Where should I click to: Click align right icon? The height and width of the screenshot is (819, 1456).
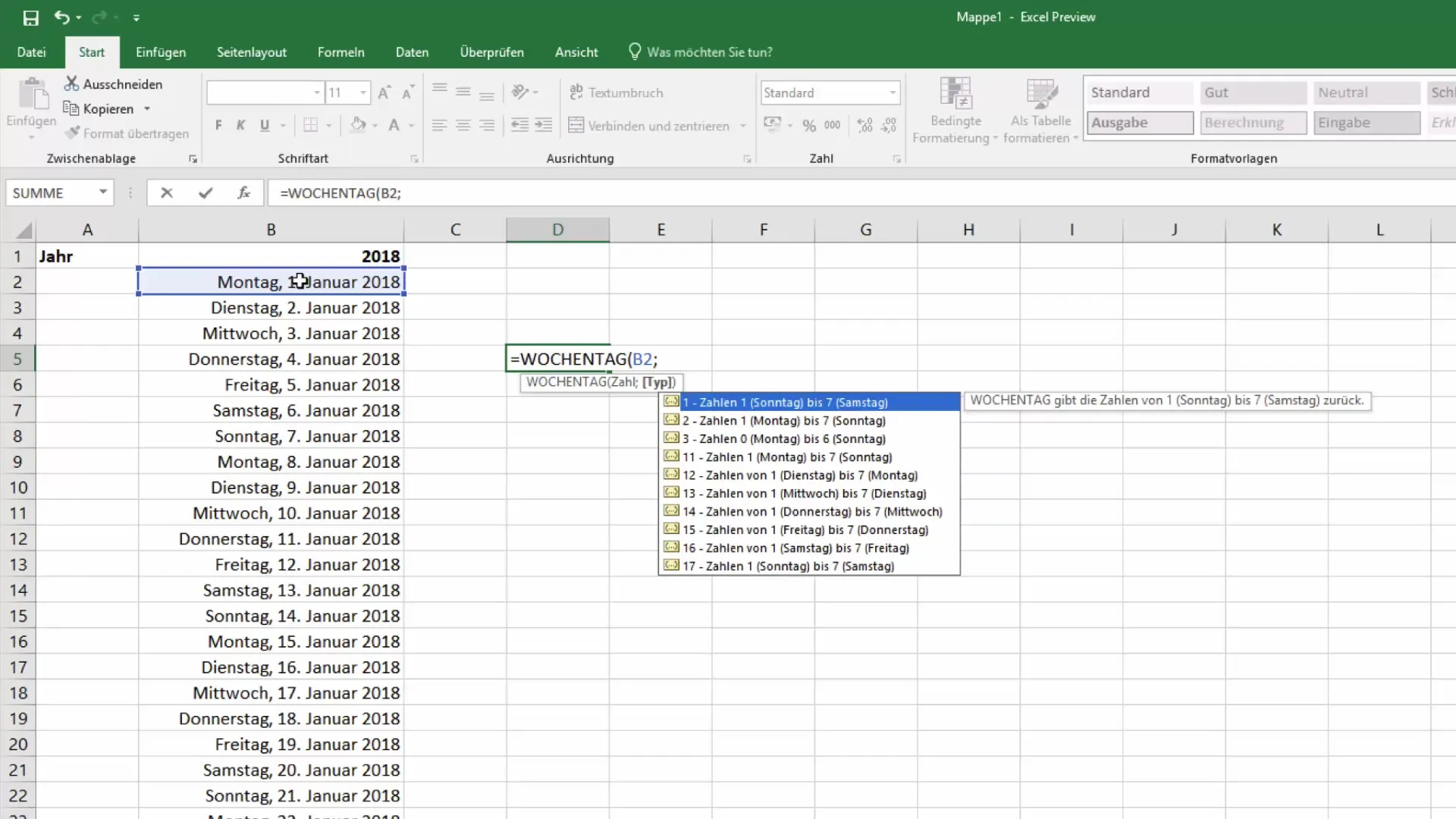[487, 125]
